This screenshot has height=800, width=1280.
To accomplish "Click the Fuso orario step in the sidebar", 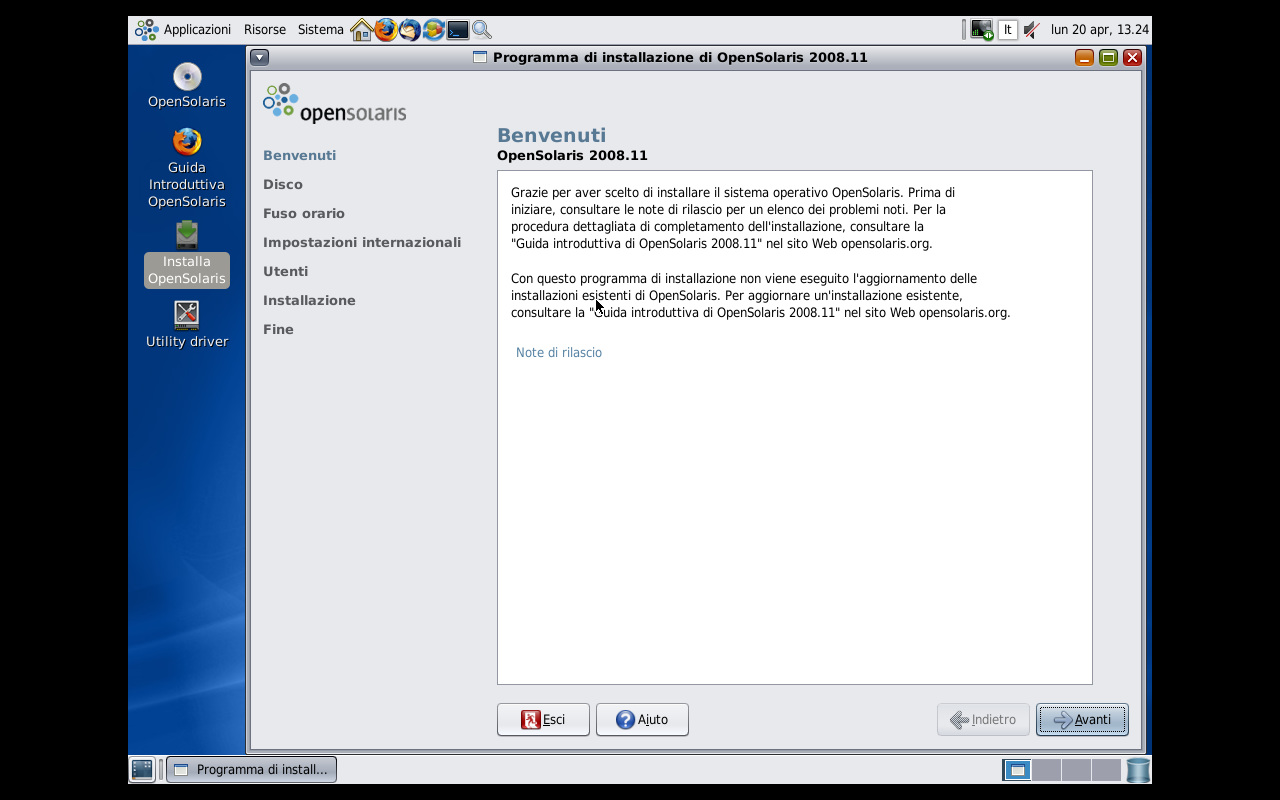I will [x=304, y=213].
